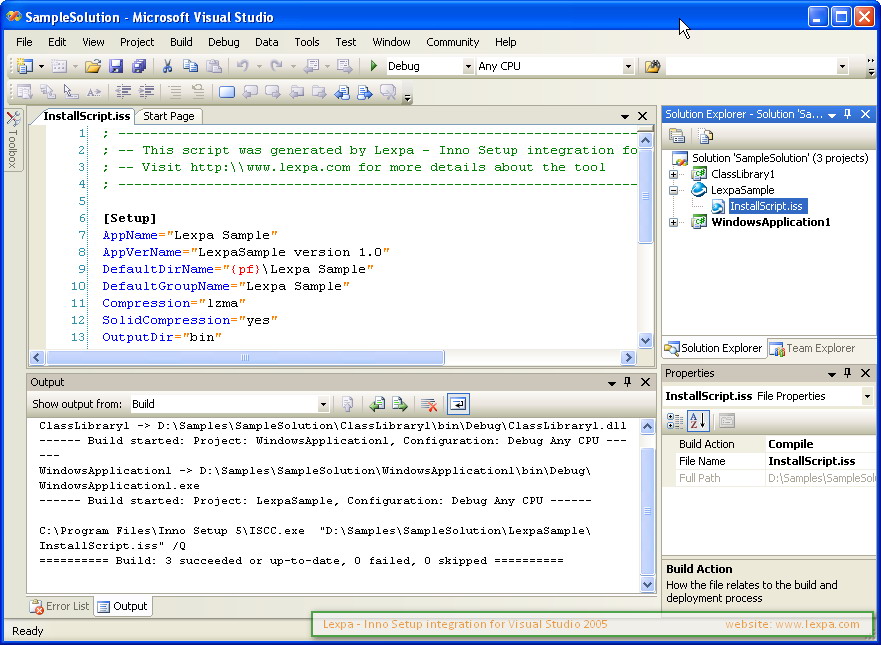Toggle Alphabetical sort in Properties

tap(698, 421)
